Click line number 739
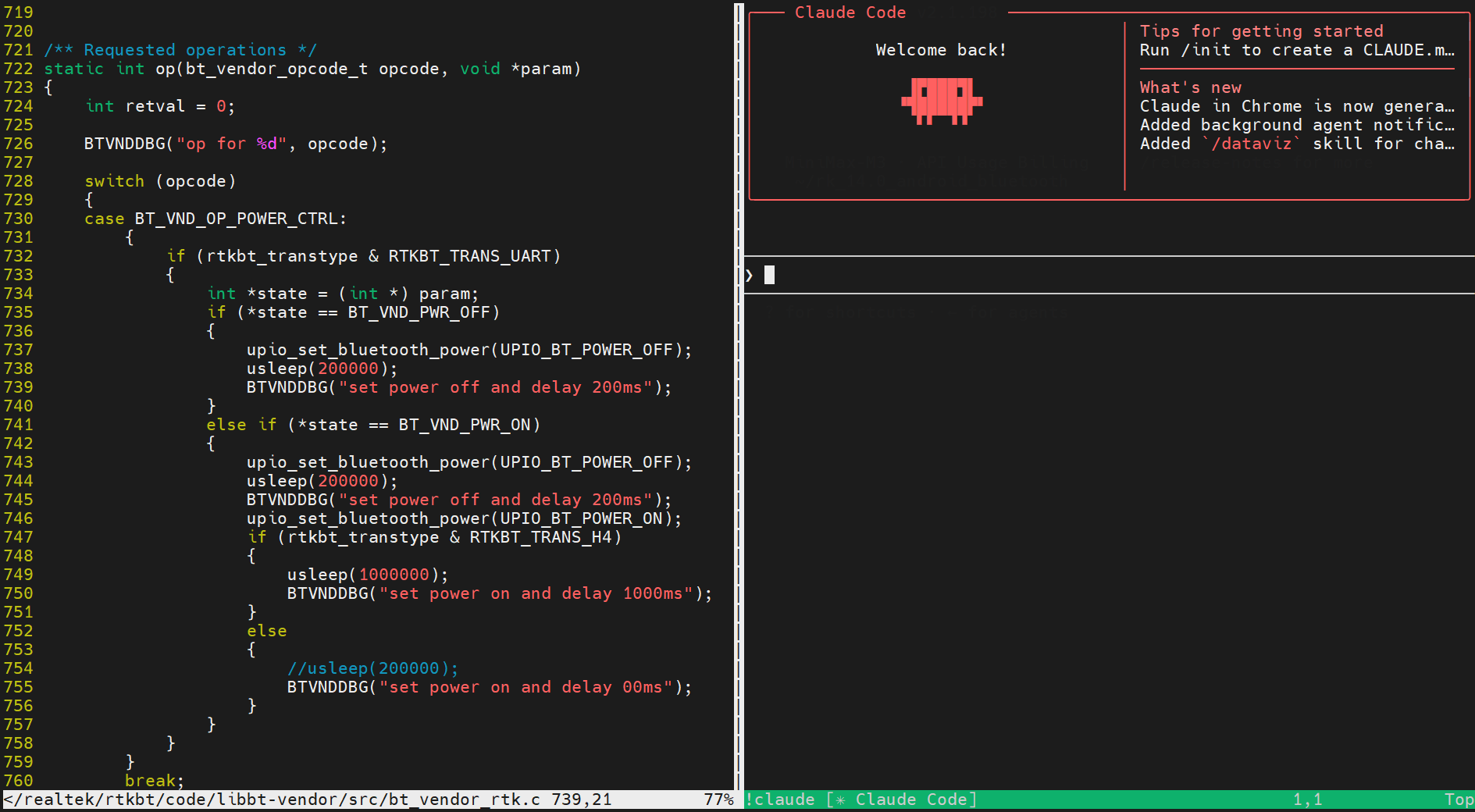Image resolution: width=1475 pixels, height=812 pixels. tap(18, 387)
